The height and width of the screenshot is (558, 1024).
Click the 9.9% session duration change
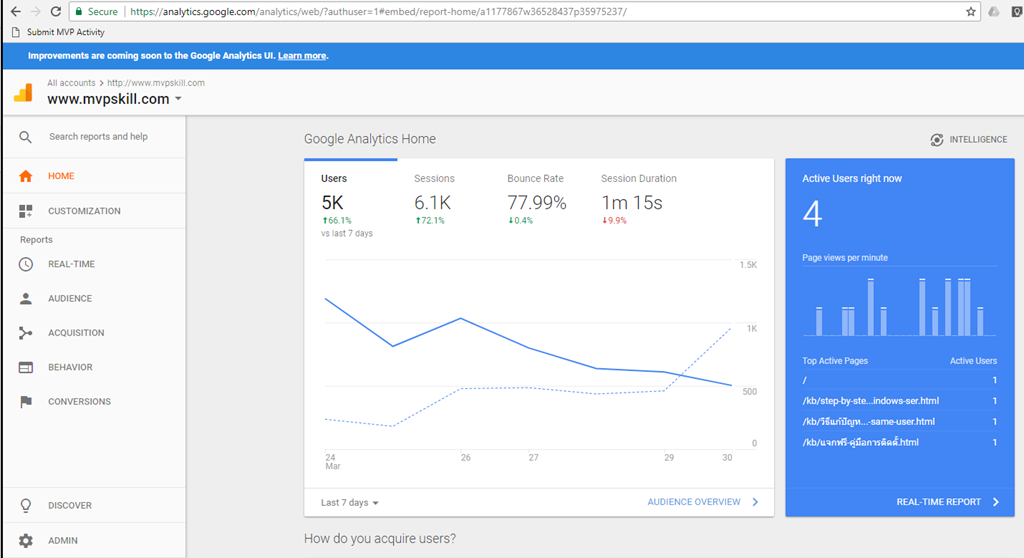pos(614,221)
